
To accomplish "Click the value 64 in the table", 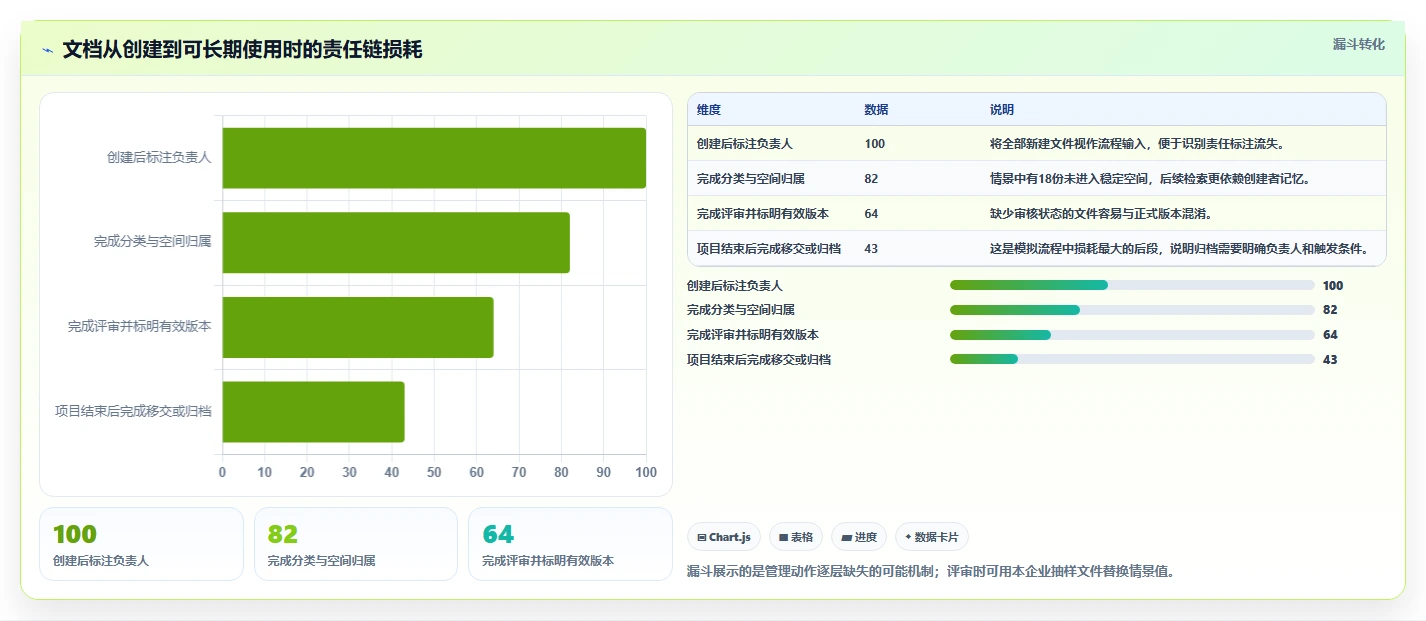I will click(871, 214).
